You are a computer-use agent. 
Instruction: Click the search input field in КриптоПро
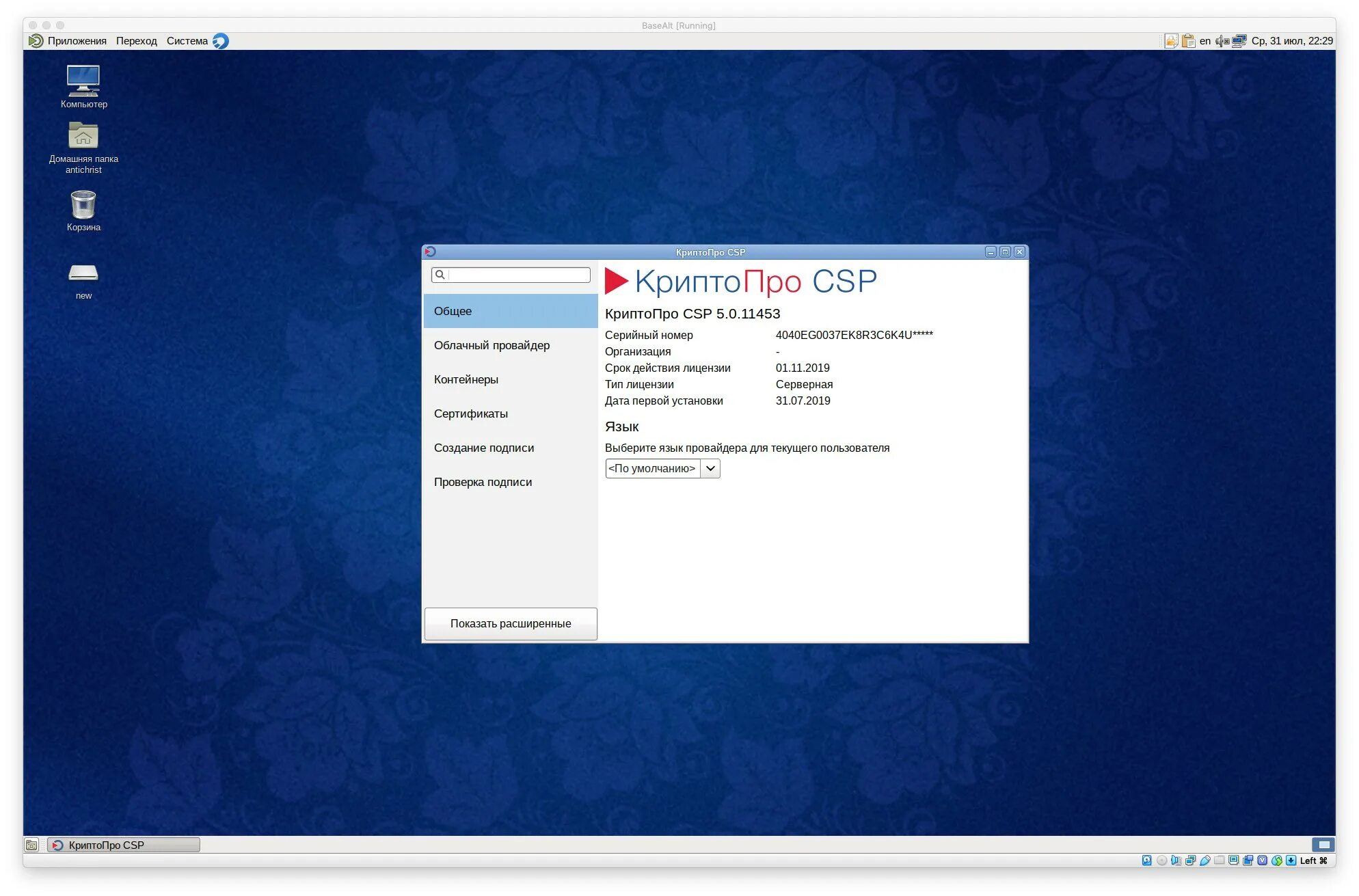point(511,275)
